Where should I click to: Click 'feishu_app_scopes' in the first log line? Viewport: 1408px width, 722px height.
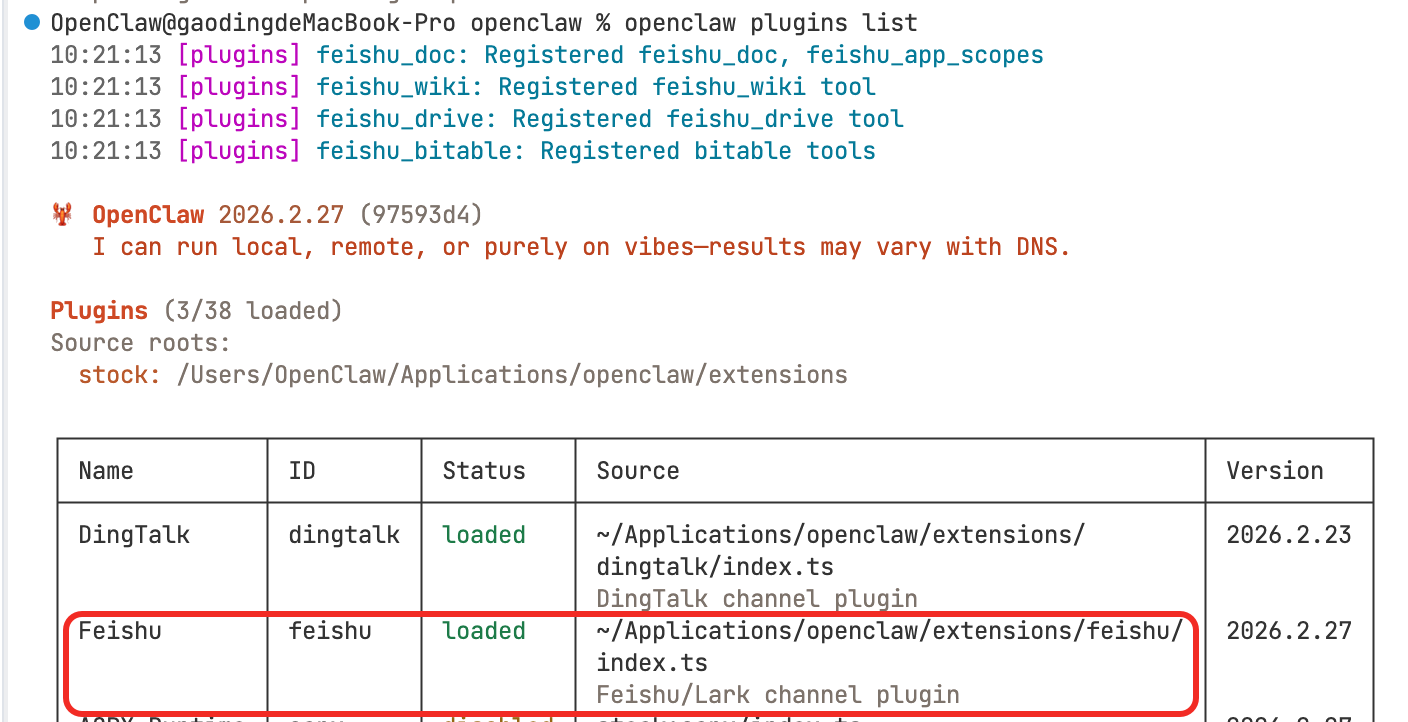(925, 55)
